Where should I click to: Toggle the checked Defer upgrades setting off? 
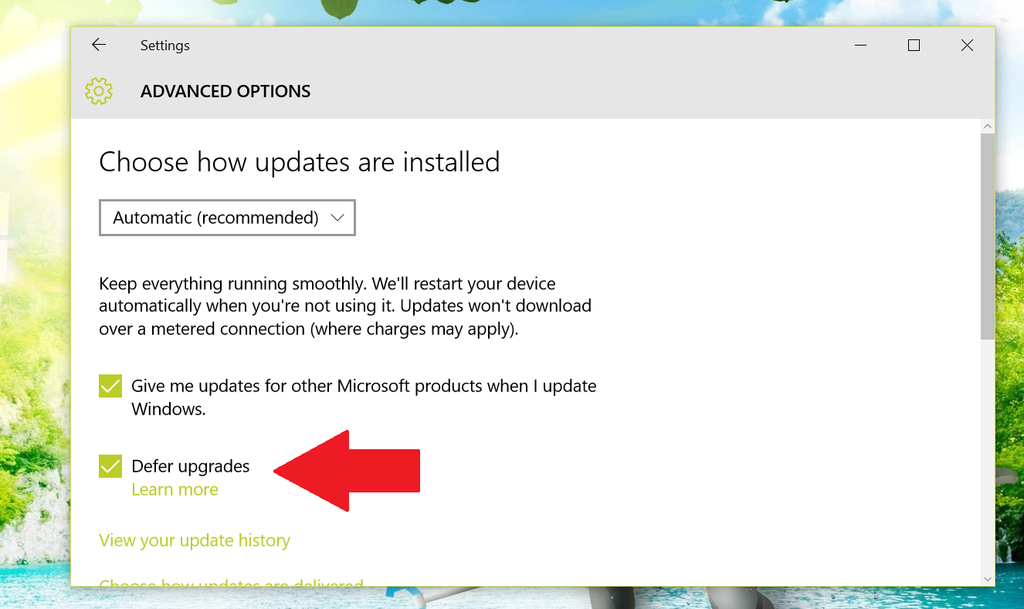pos(109,465)
